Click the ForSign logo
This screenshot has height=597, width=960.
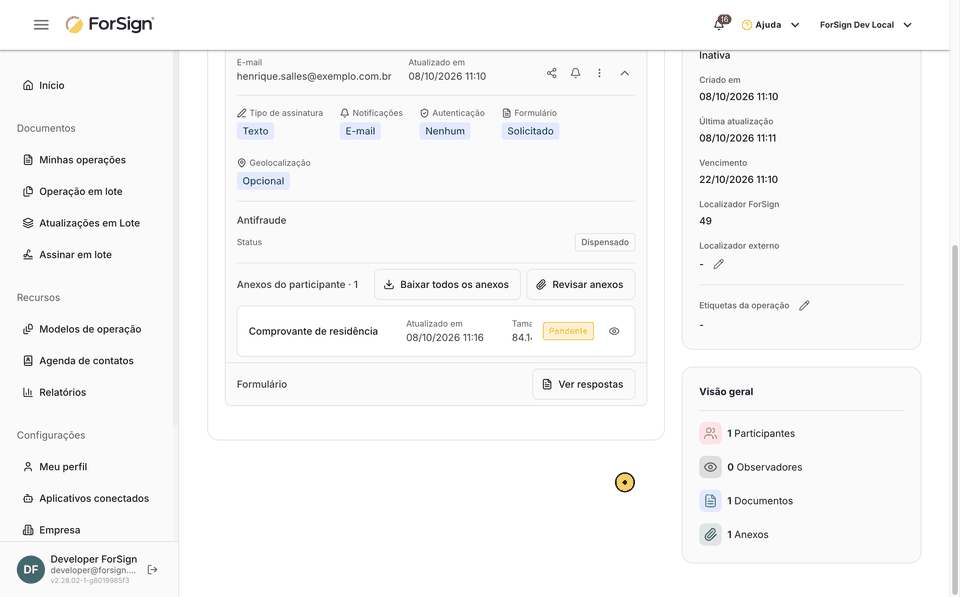point(110,24)
